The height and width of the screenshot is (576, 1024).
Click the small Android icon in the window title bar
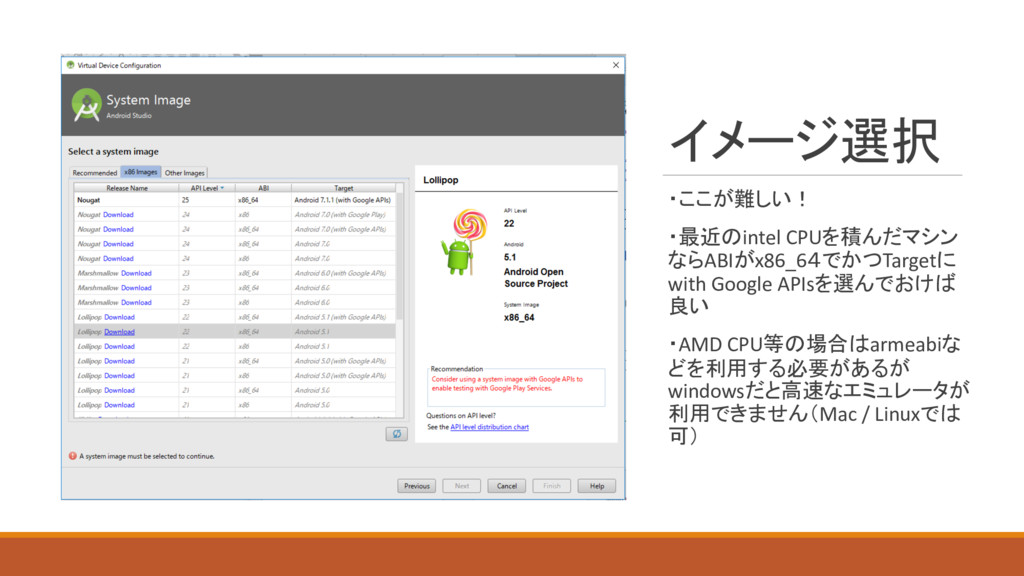coord(71,65)
